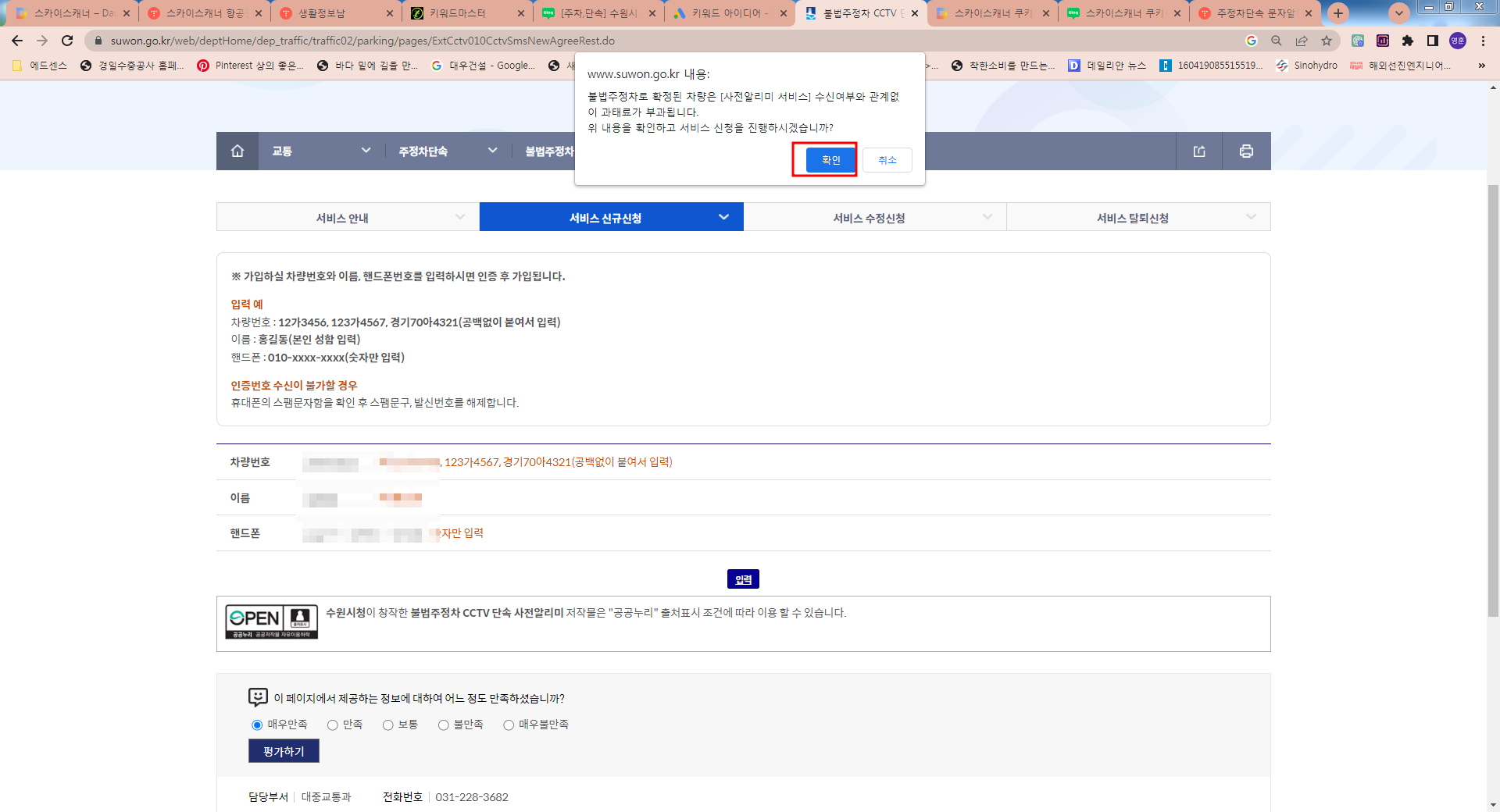Expand the 서비스 수정신청 chevron
1500x812 pixels.
(987, 217)
